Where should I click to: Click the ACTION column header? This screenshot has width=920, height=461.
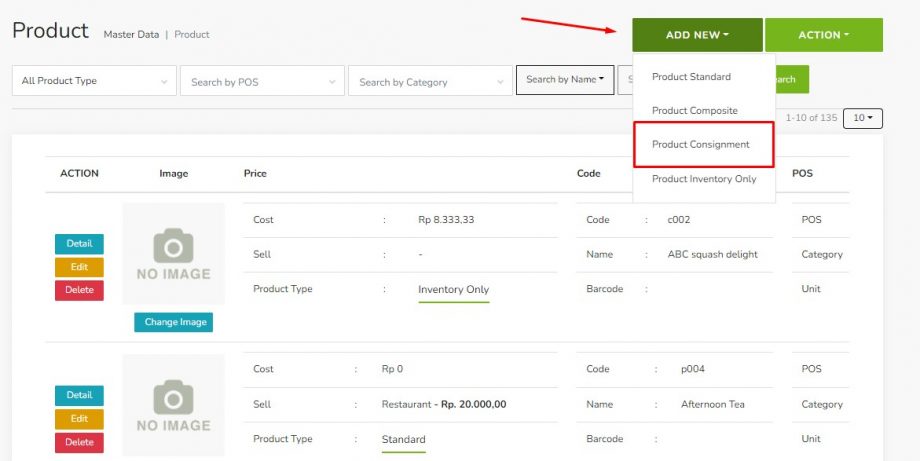pyautogui.click(x=79, y=174)
